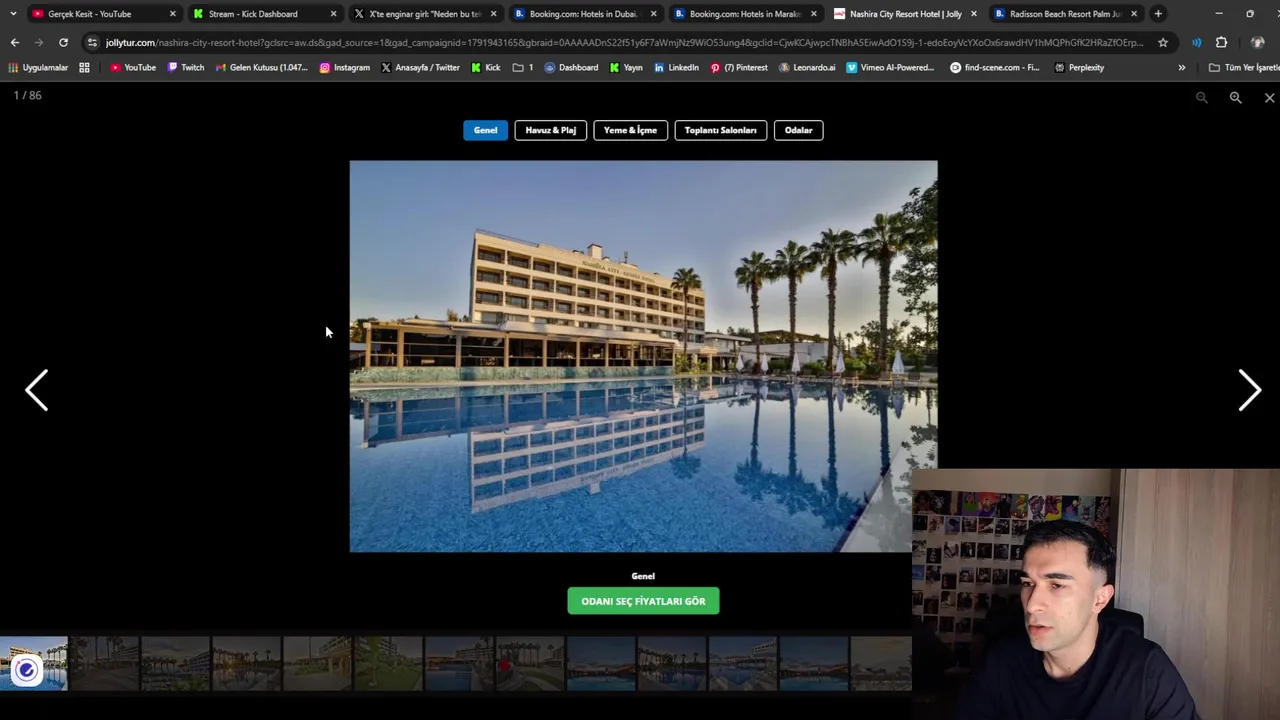This screenshot has width=1280, height=720.
Task: Open the Yayın bookmark
Action: pos(626,67)
